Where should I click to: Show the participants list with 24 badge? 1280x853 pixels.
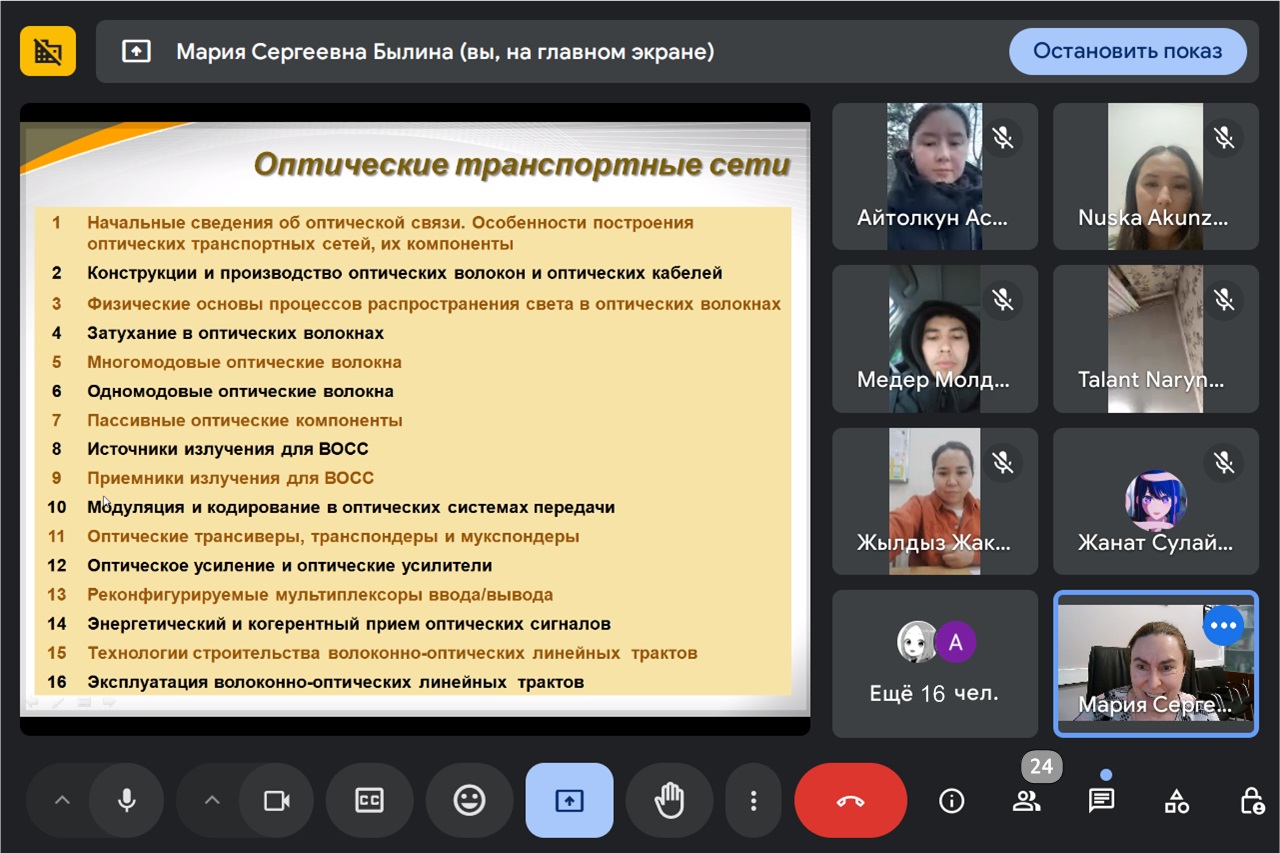click(1026, 801)
